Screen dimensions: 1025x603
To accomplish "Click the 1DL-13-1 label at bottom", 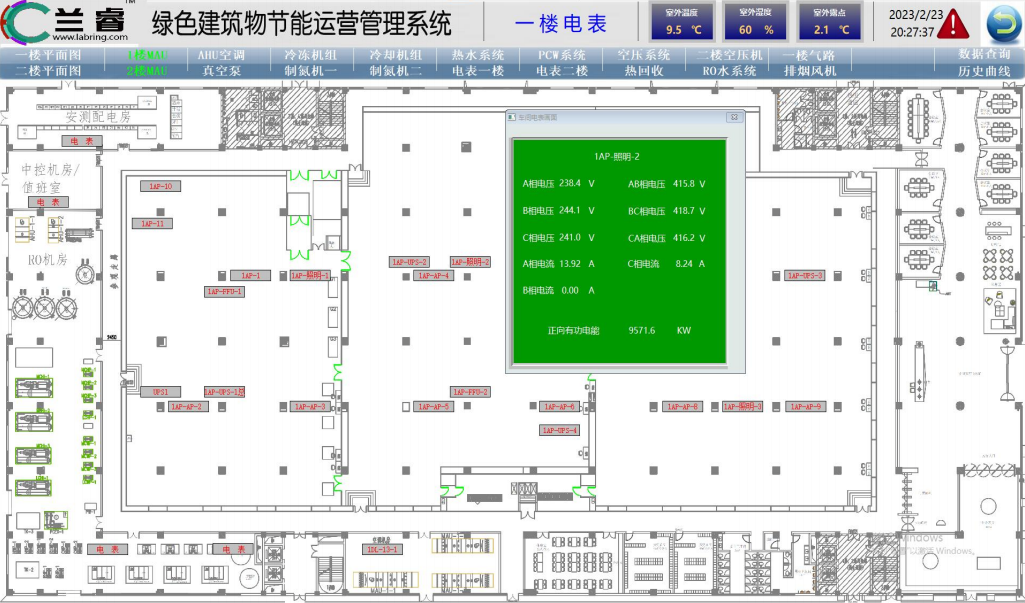I will 383,549.
